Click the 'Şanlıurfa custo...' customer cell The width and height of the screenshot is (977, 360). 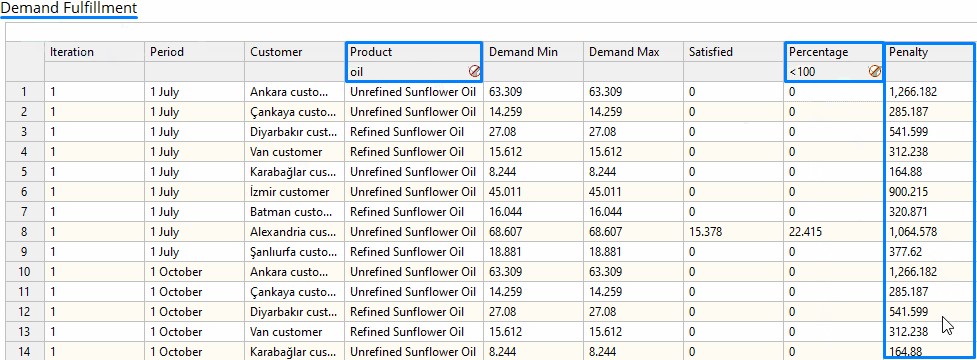(x=295, y=252)
